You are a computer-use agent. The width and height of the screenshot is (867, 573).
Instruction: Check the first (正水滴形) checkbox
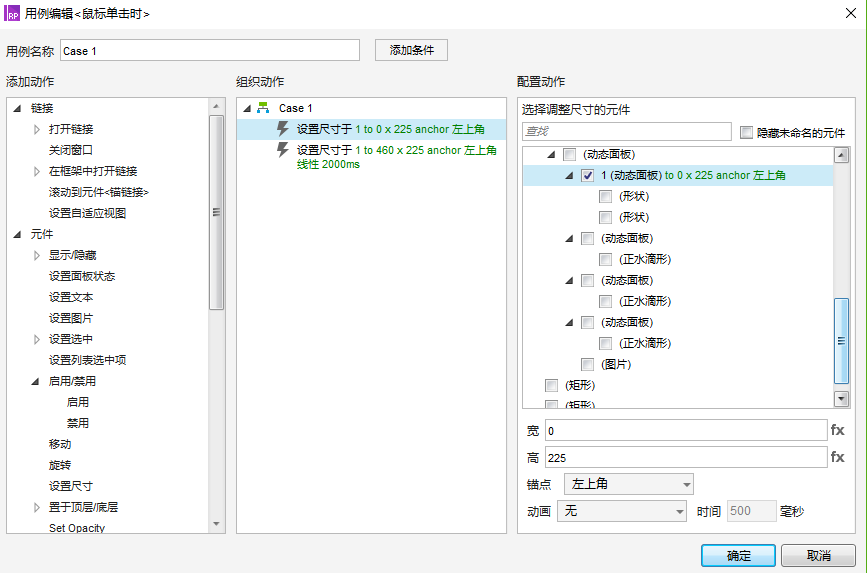pyautogui.click(x=605, y=259)
